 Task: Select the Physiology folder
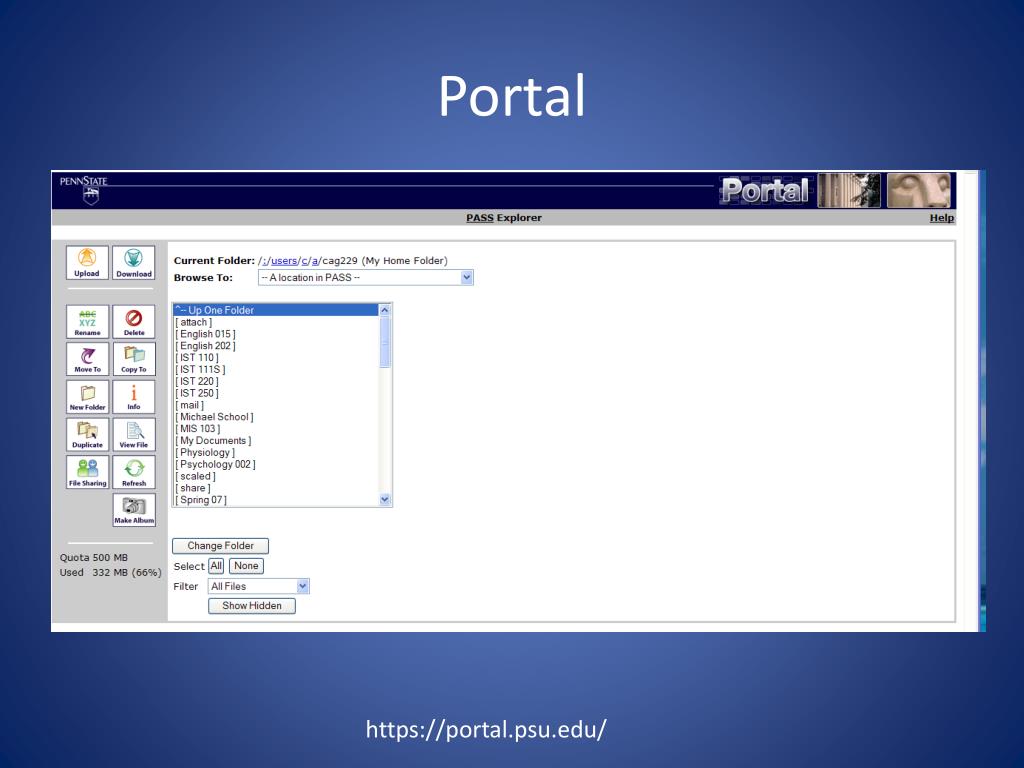pos(276,453)
